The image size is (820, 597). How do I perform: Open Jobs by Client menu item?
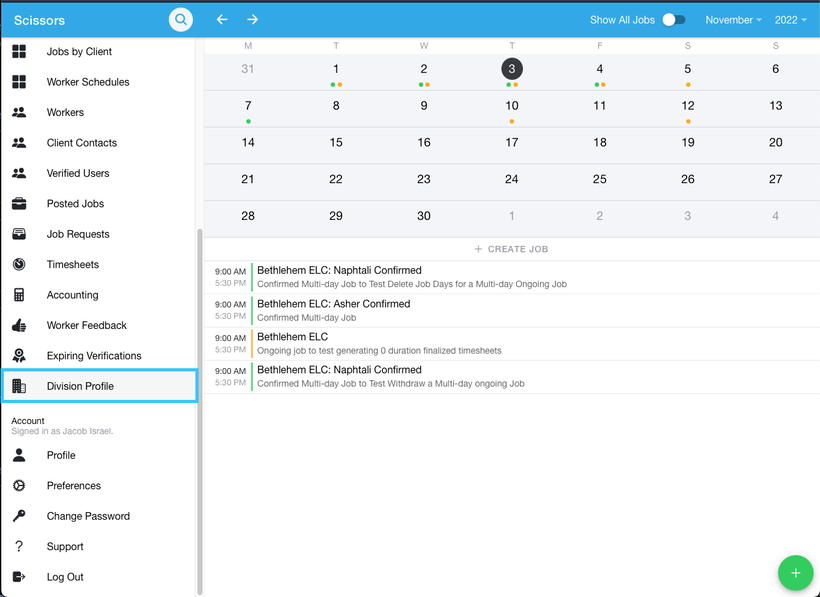click(99, 51)
